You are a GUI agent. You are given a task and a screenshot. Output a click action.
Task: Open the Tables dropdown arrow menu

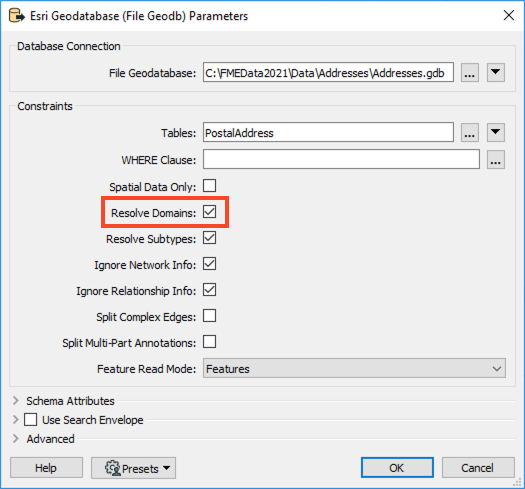pos(496,133)
